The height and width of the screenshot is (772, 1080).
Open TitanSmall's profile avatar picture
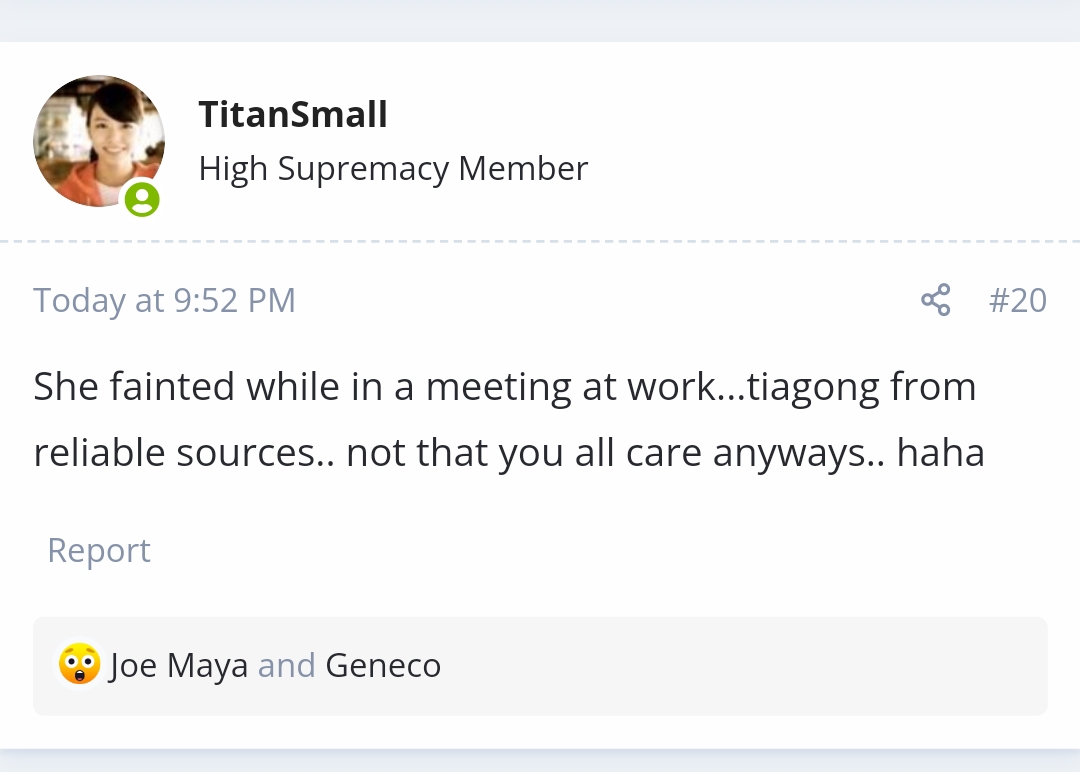(x=98, y=141)
